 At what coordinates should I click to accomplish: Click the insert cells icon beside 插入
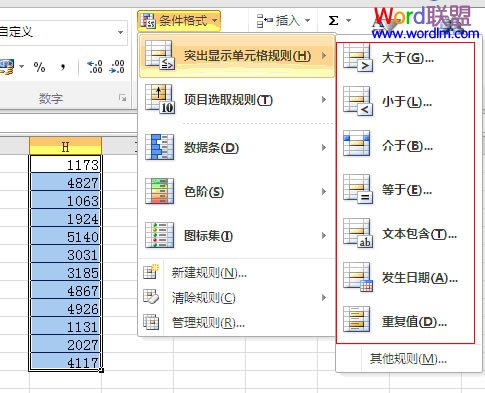[264, 21]
